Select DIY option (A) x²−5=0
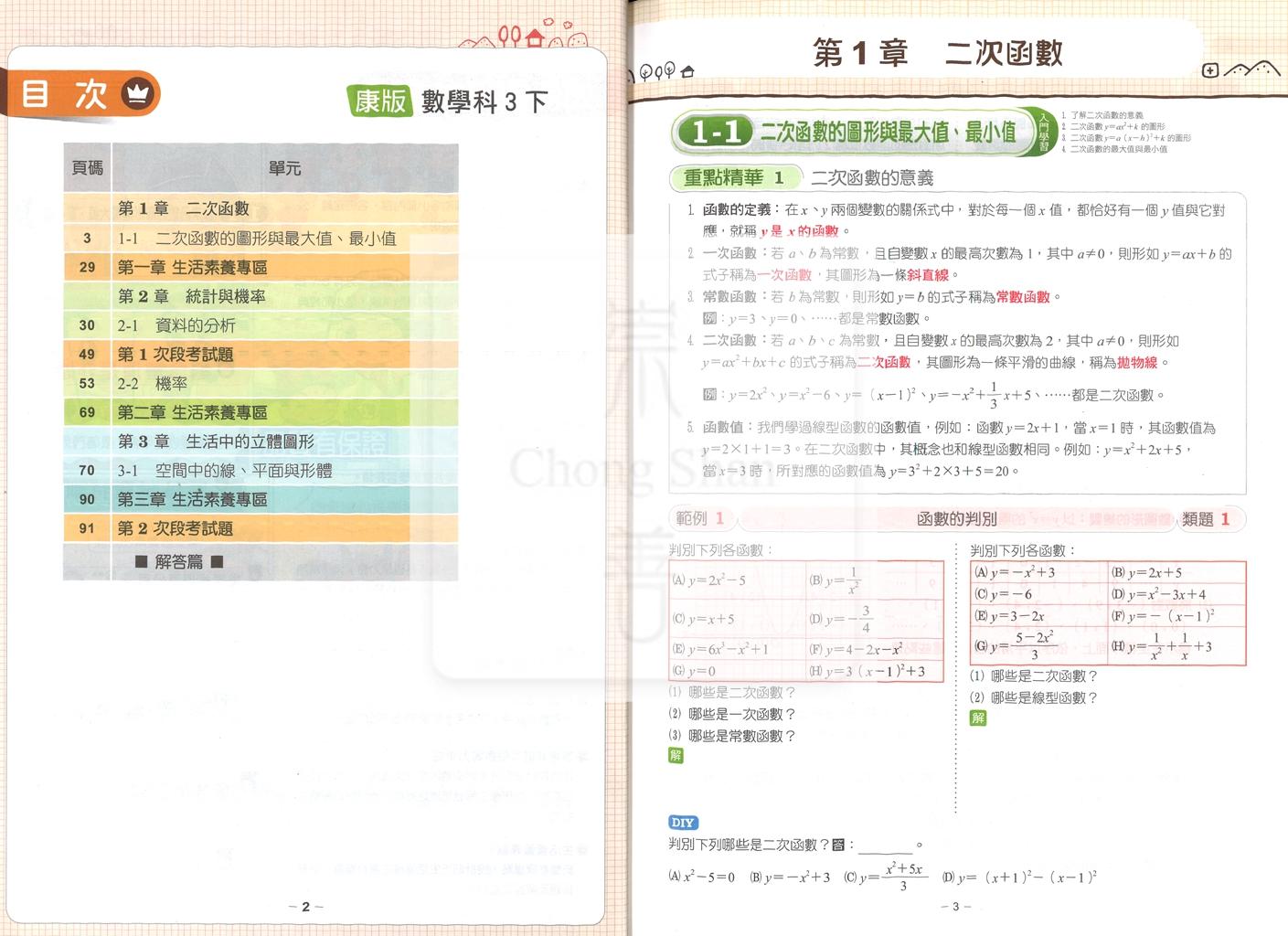This screenshot has height=936, width=1288. coord(702,877)
